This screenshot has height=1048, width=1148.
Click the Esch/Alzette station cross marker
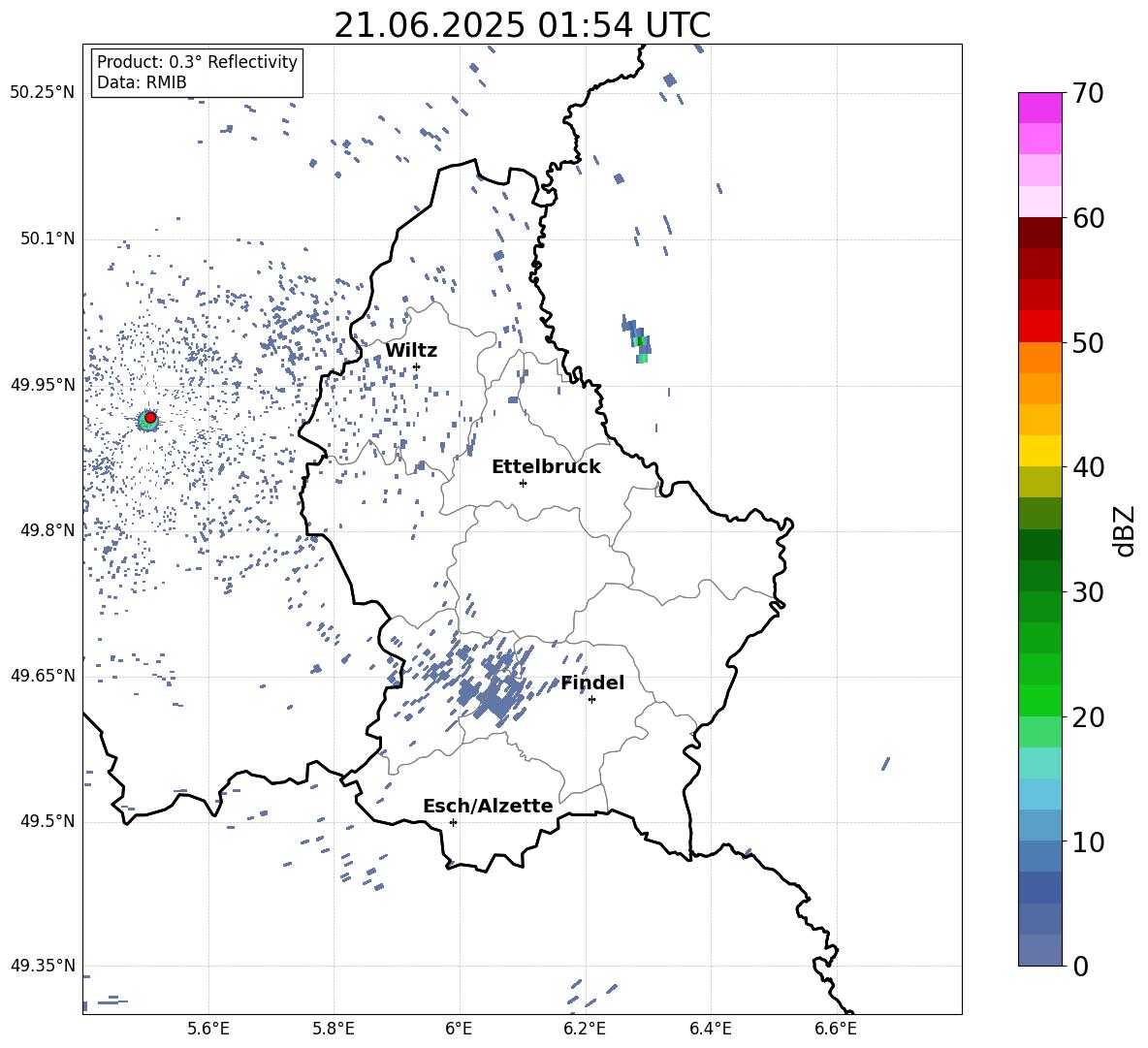pyautogui.click(x=453, y=822)
